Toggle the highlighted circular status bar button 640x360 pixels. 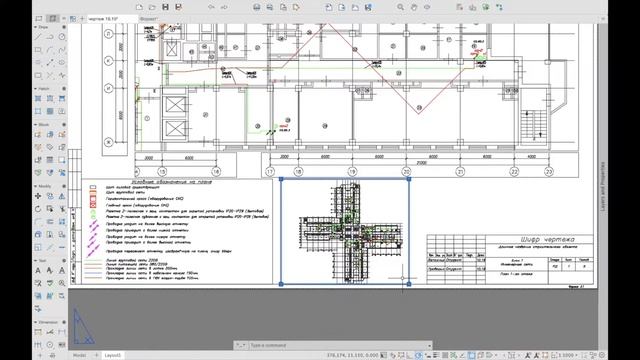(x=418, y=355)
